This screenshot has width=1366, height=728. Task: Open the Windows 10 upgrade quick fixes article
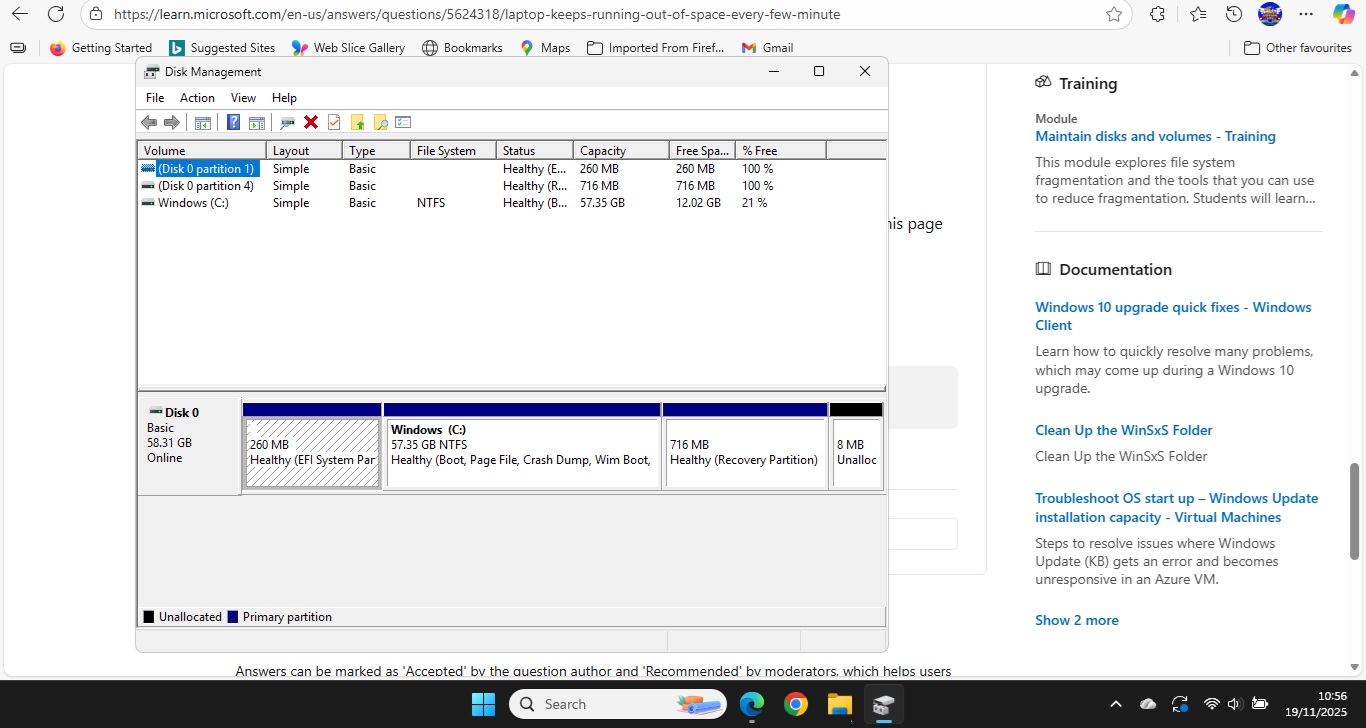click(1172, 315)
